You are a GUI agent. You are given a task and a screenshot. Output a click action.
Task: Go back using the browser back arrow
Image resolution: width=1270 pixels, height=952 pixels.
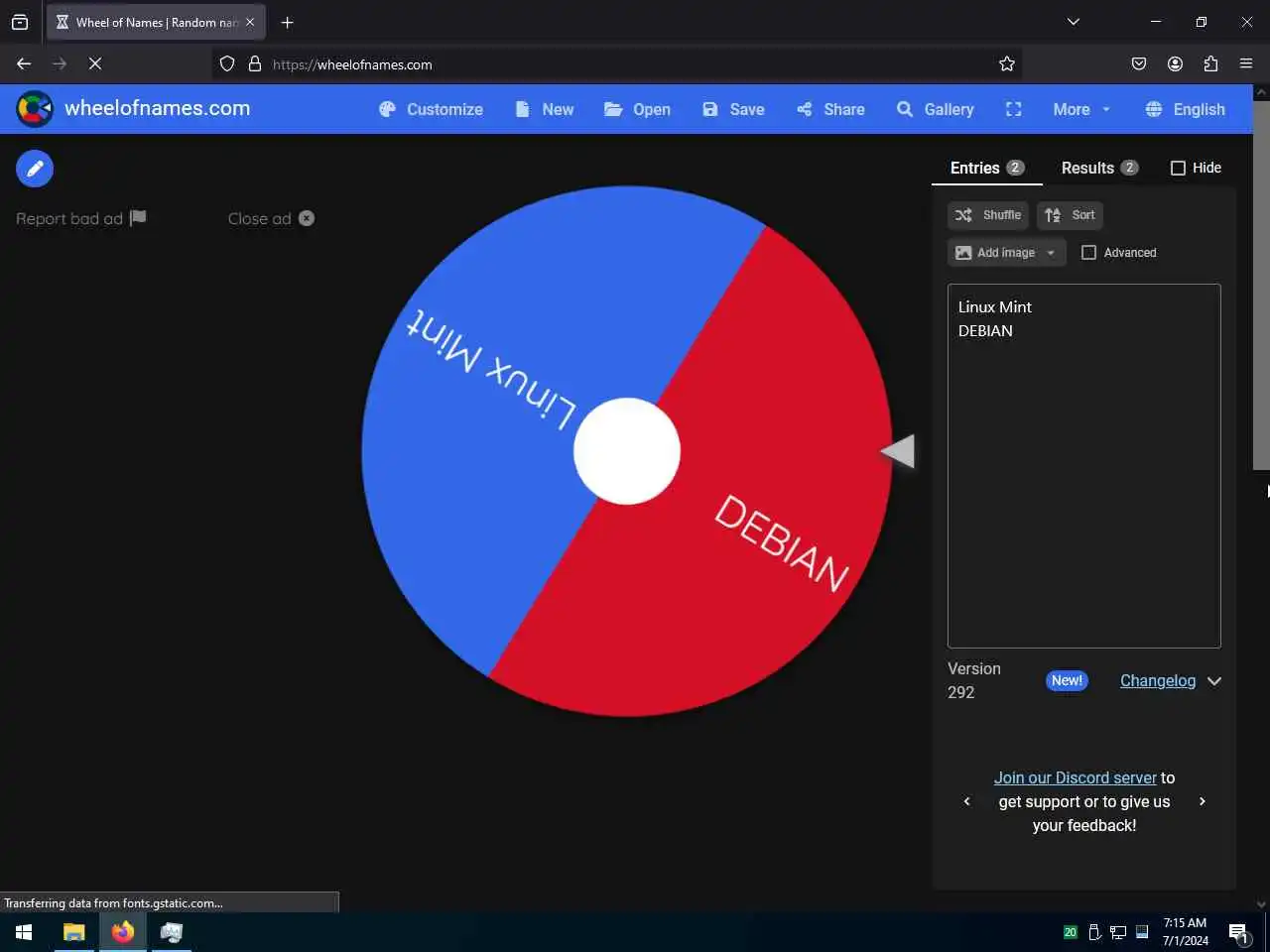click(x=24, y=63)
